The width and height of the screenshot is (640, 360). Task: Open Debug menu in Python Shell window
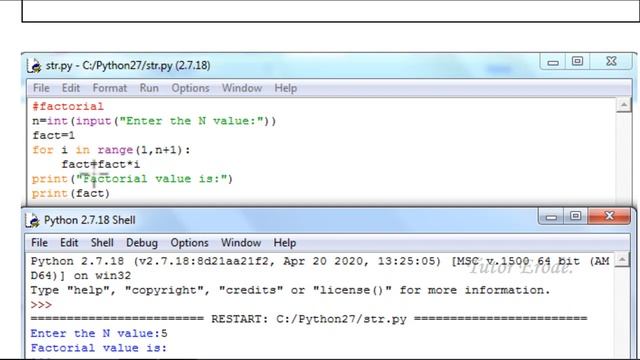tap(142, 243)
